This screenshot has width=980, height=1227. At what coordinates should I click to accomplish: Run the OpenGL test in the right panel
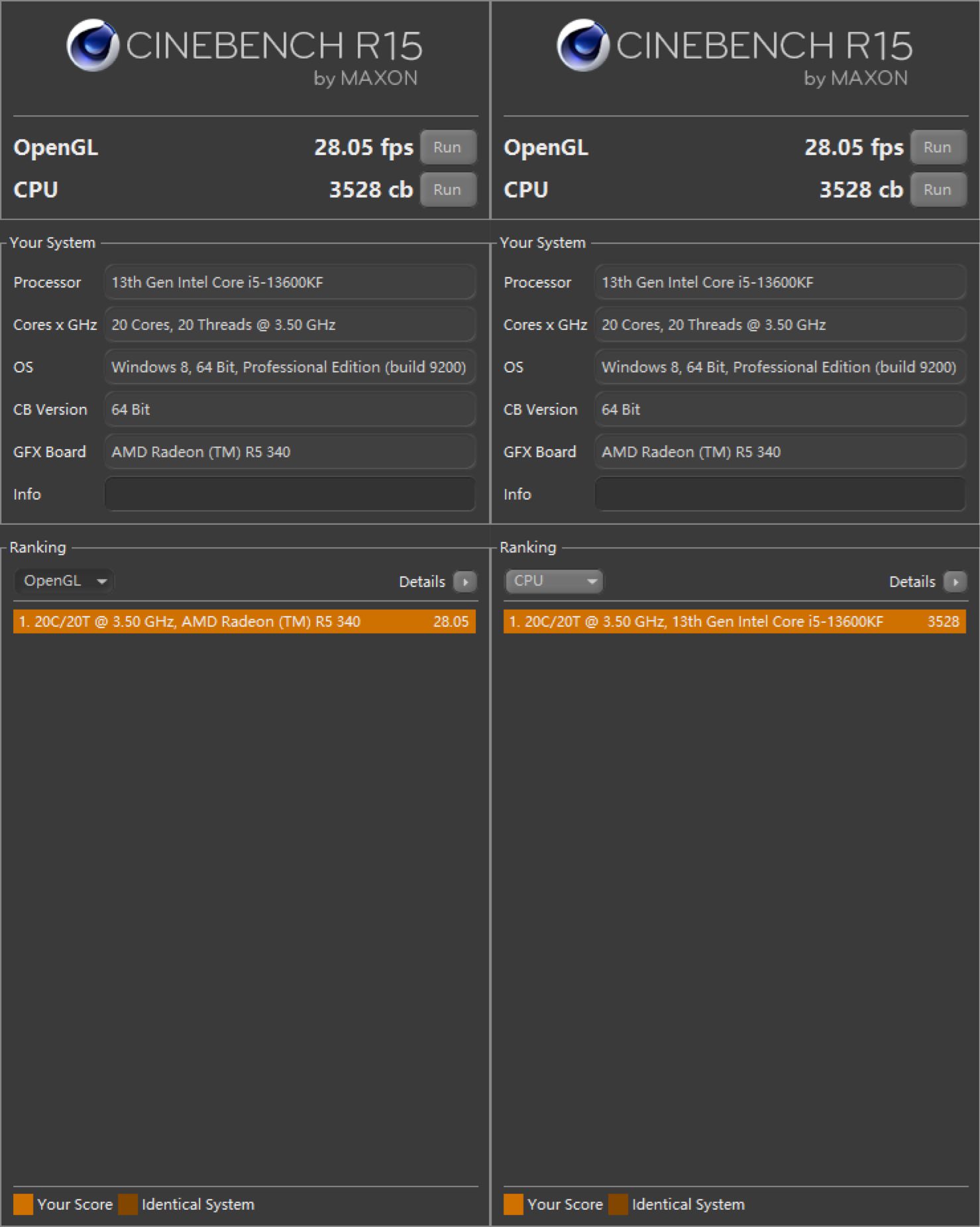938,147
